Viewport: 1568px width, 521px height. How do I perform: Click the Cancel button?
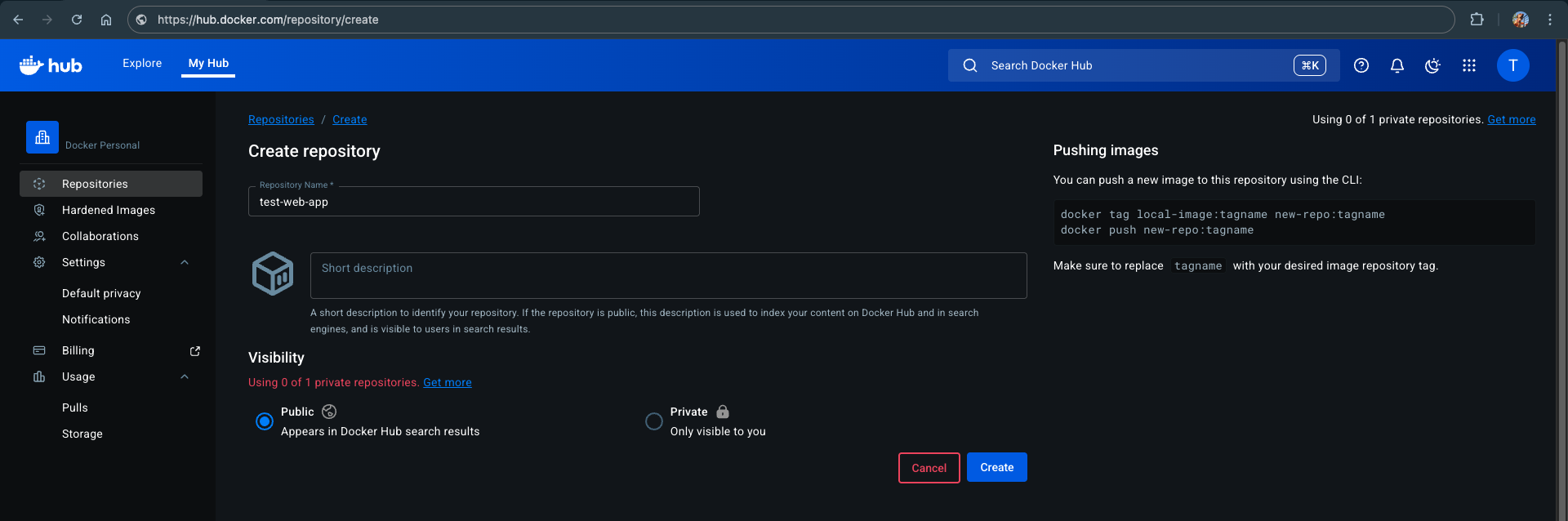tap(929, 468)
